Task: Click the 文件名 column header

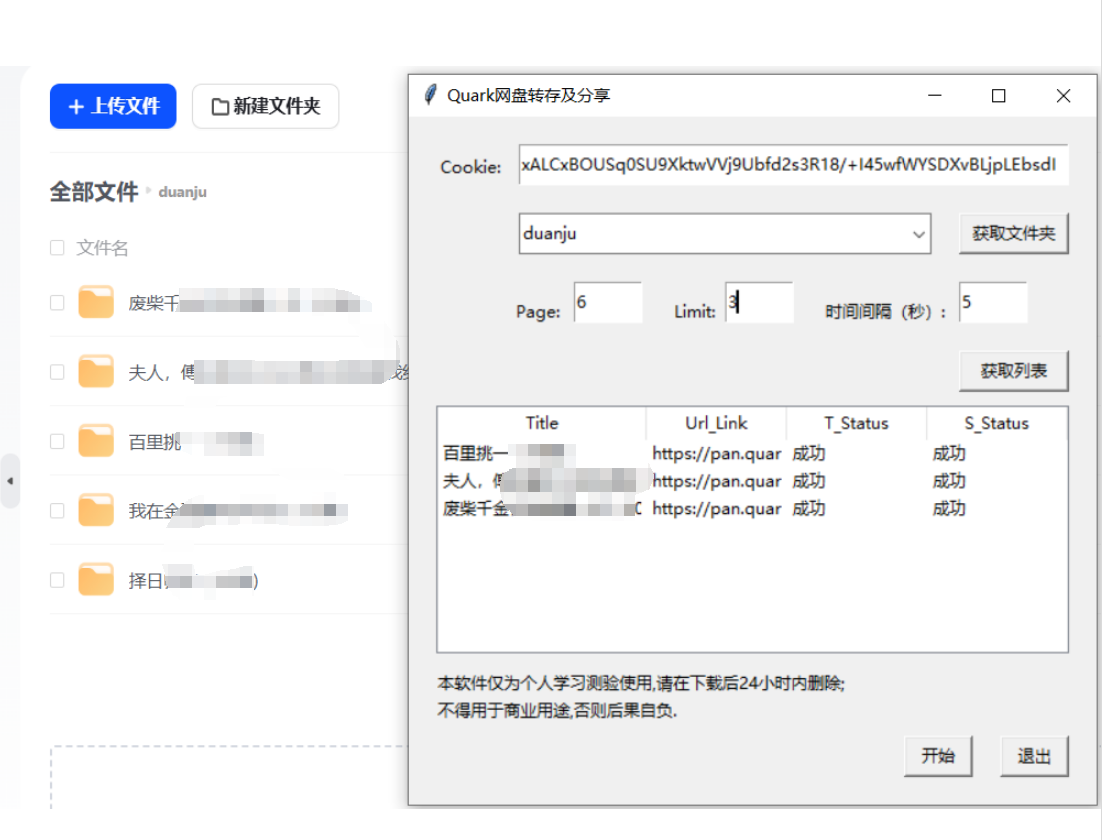Action: tap(102, 247)
